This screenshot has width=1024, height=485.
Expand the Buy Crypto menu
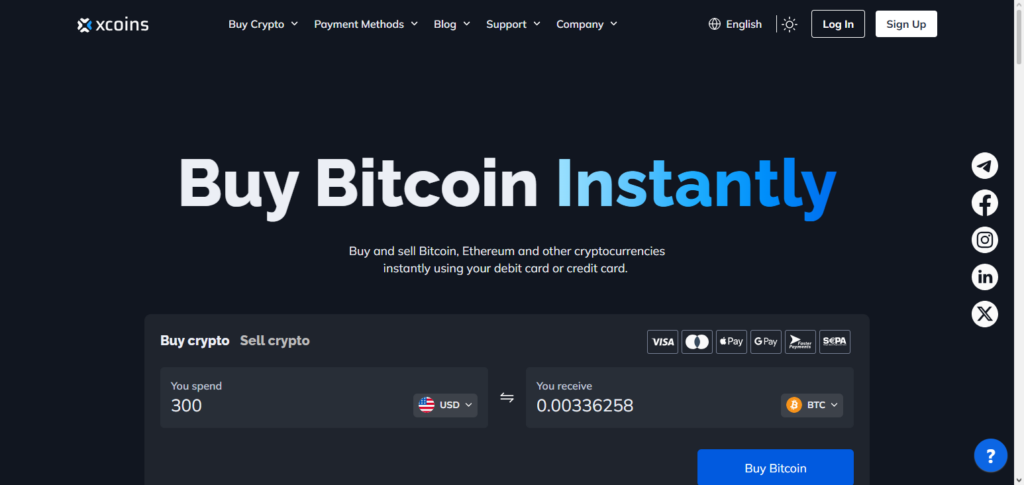263,24
